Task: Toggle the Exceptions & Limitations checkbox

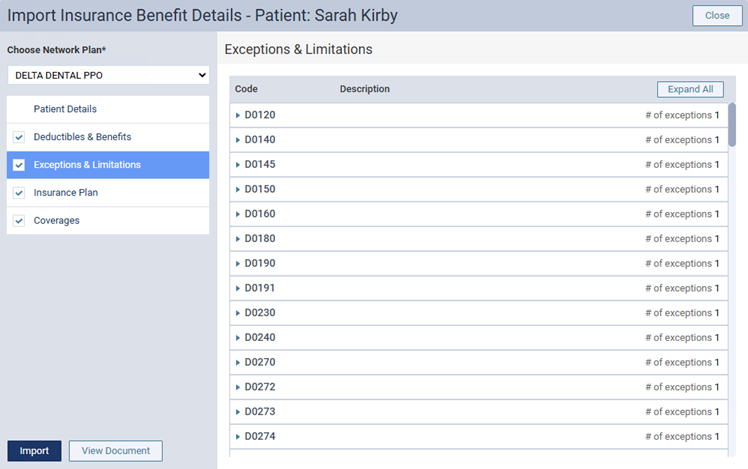Action: point(19,165)
